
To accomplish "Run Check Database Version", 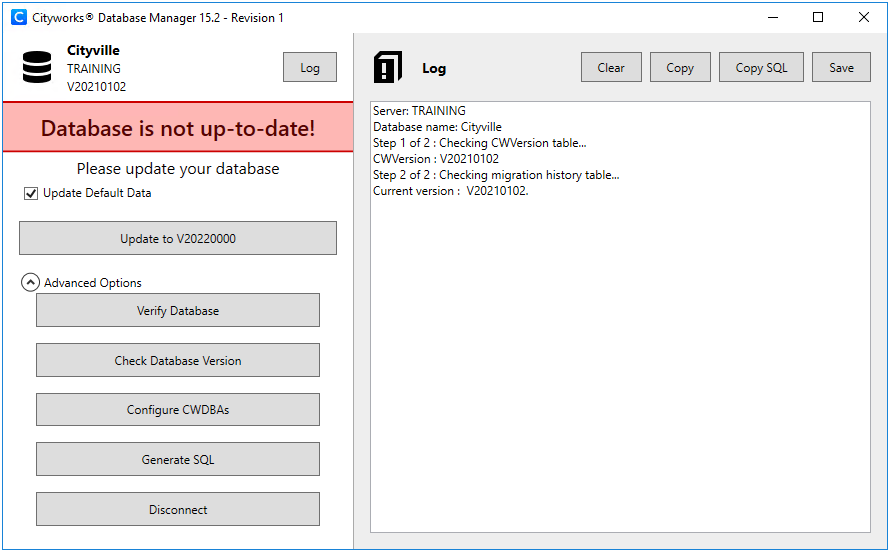I will tap(178, 361).
